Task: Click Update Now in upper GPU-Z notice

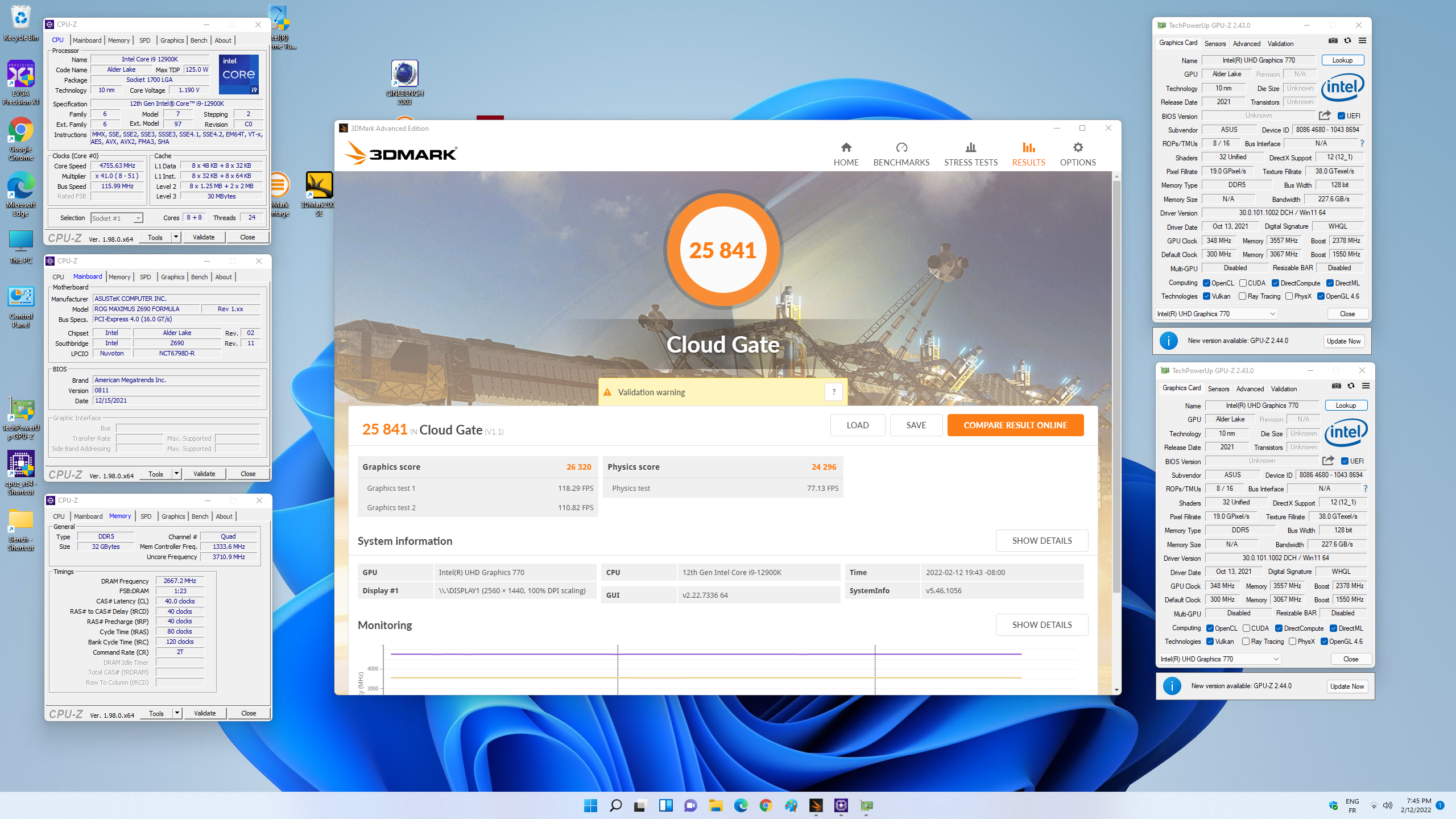Action: (1343, 341)
